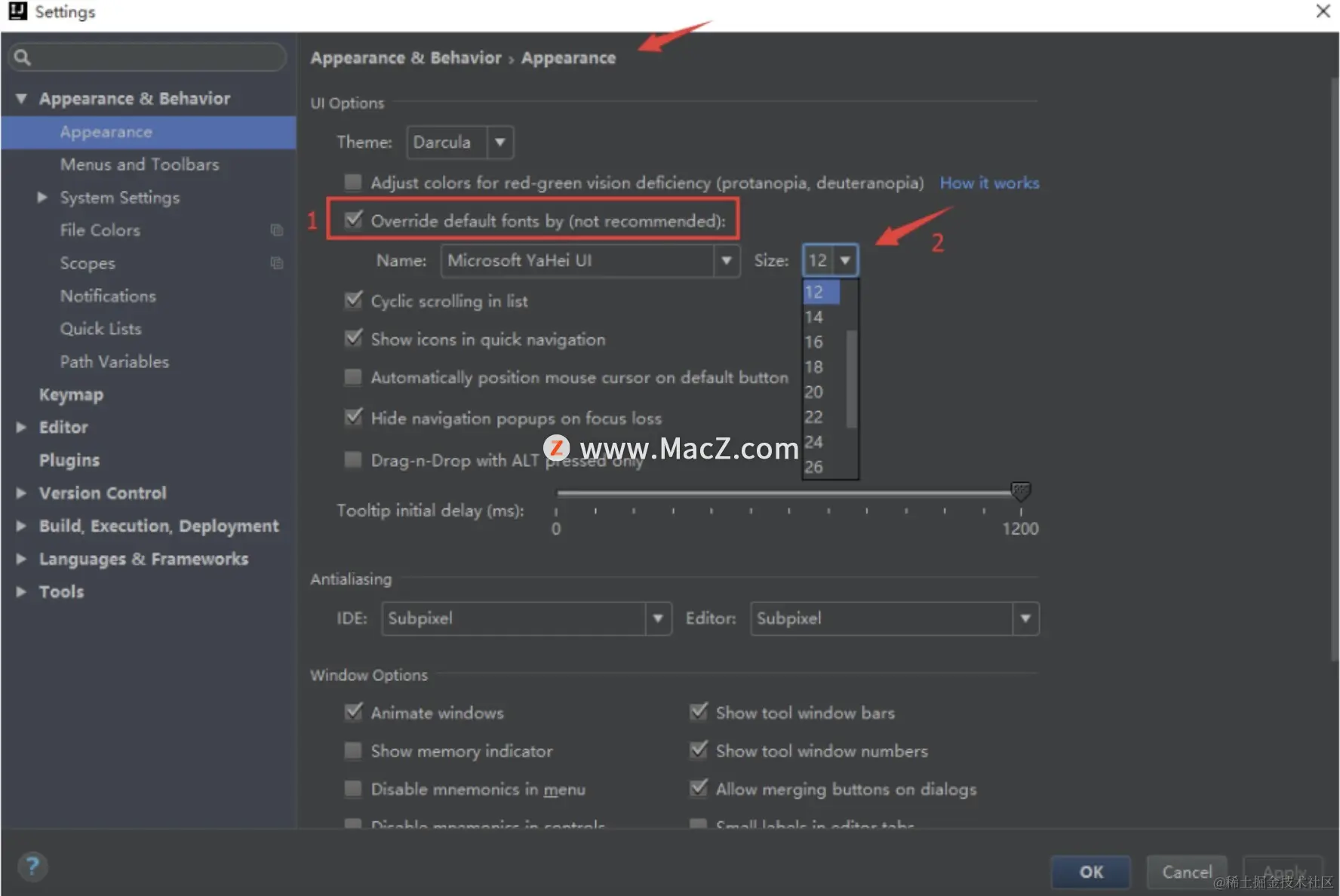
Task: Collapse Appearance & Behavior tree node
Action: pos(21,99)
